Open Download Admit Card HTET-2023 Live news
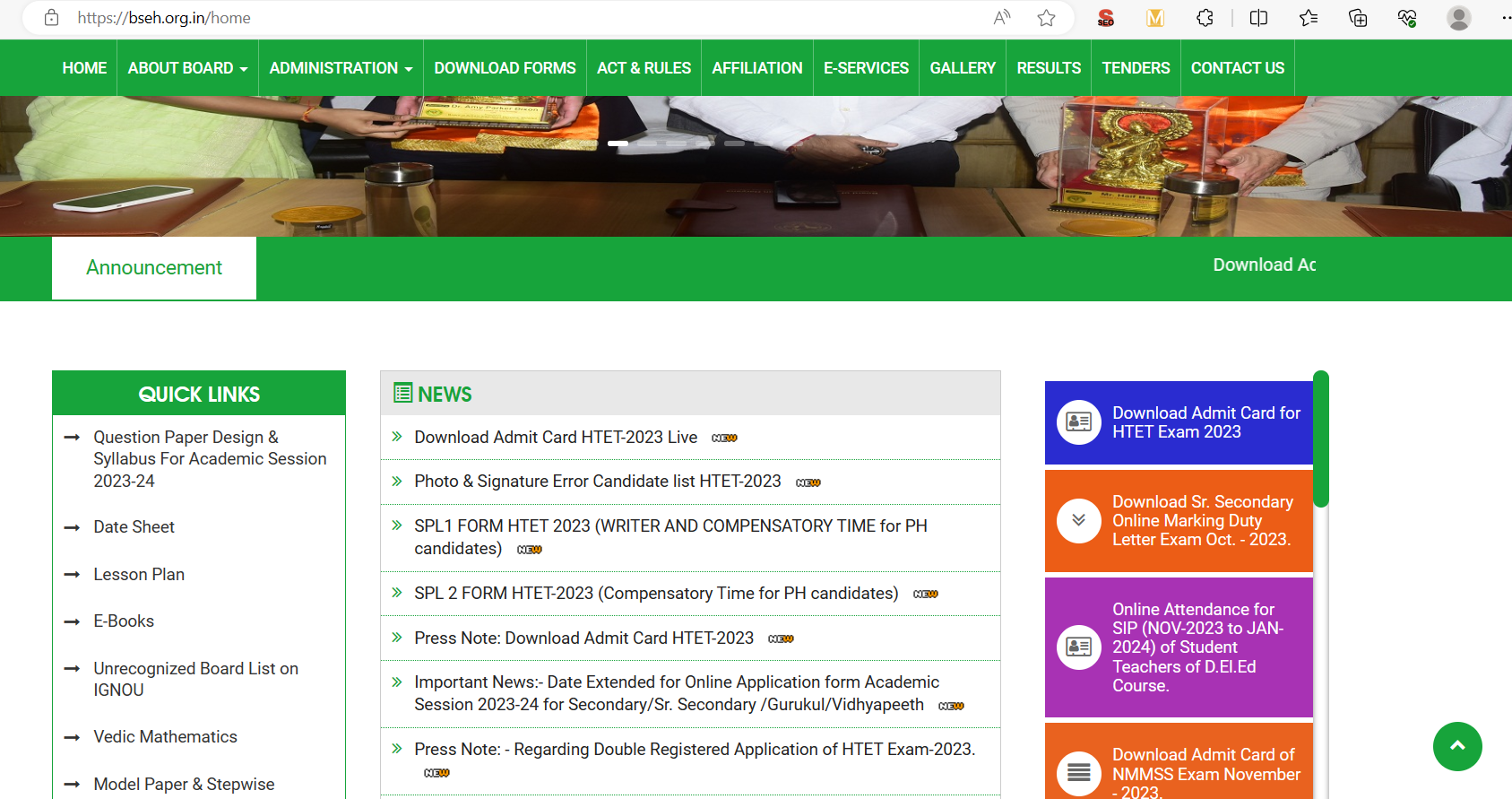 (x=556, y=437)
